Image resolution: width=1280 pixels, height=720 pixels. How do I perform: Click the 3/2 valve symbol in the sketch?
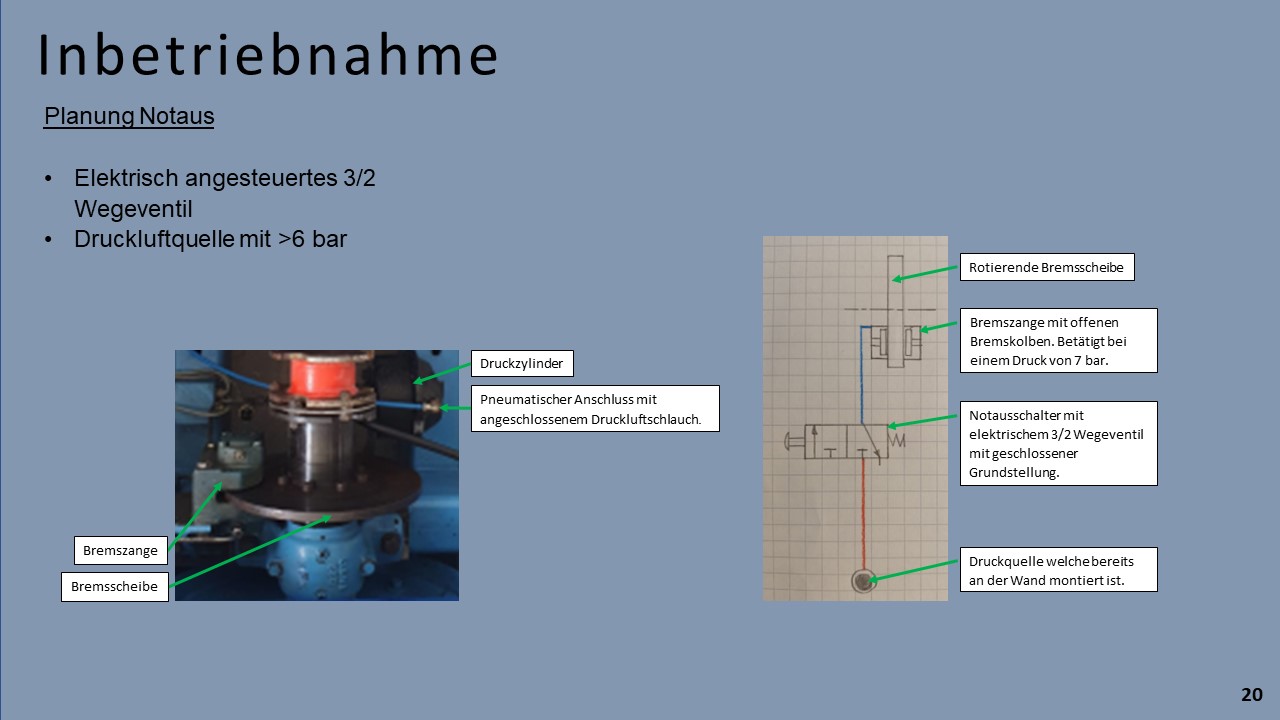tap(843, 440)
